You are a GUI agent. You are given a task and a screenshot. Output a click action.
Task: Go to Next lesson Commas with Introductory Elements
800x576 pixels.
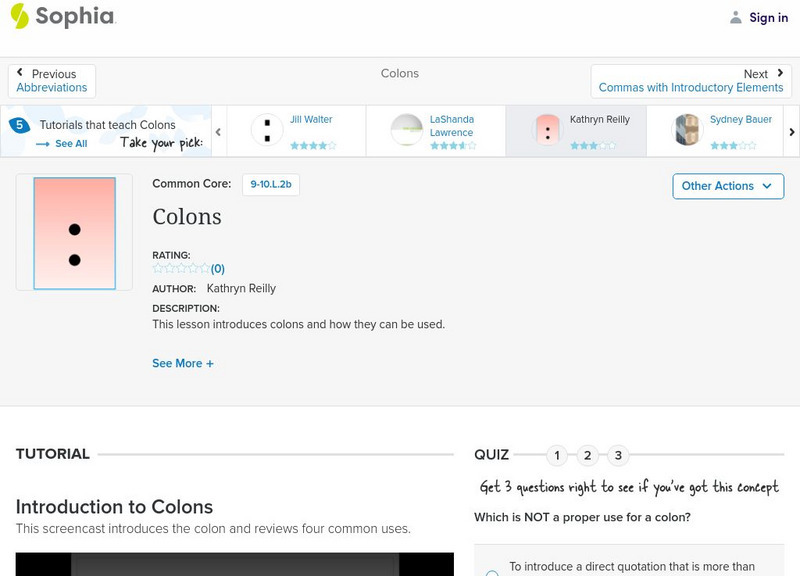pos(691,81)
